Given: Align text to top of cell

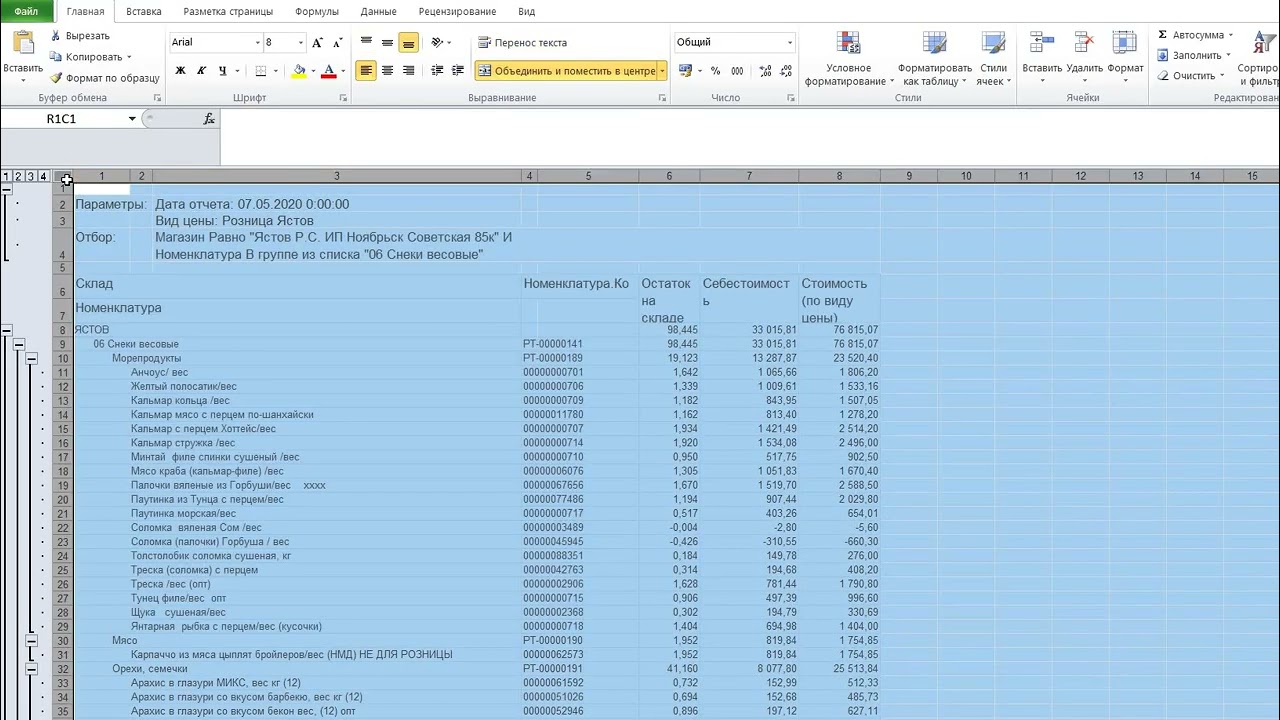Looking at the screenshot, I should 366,42.
